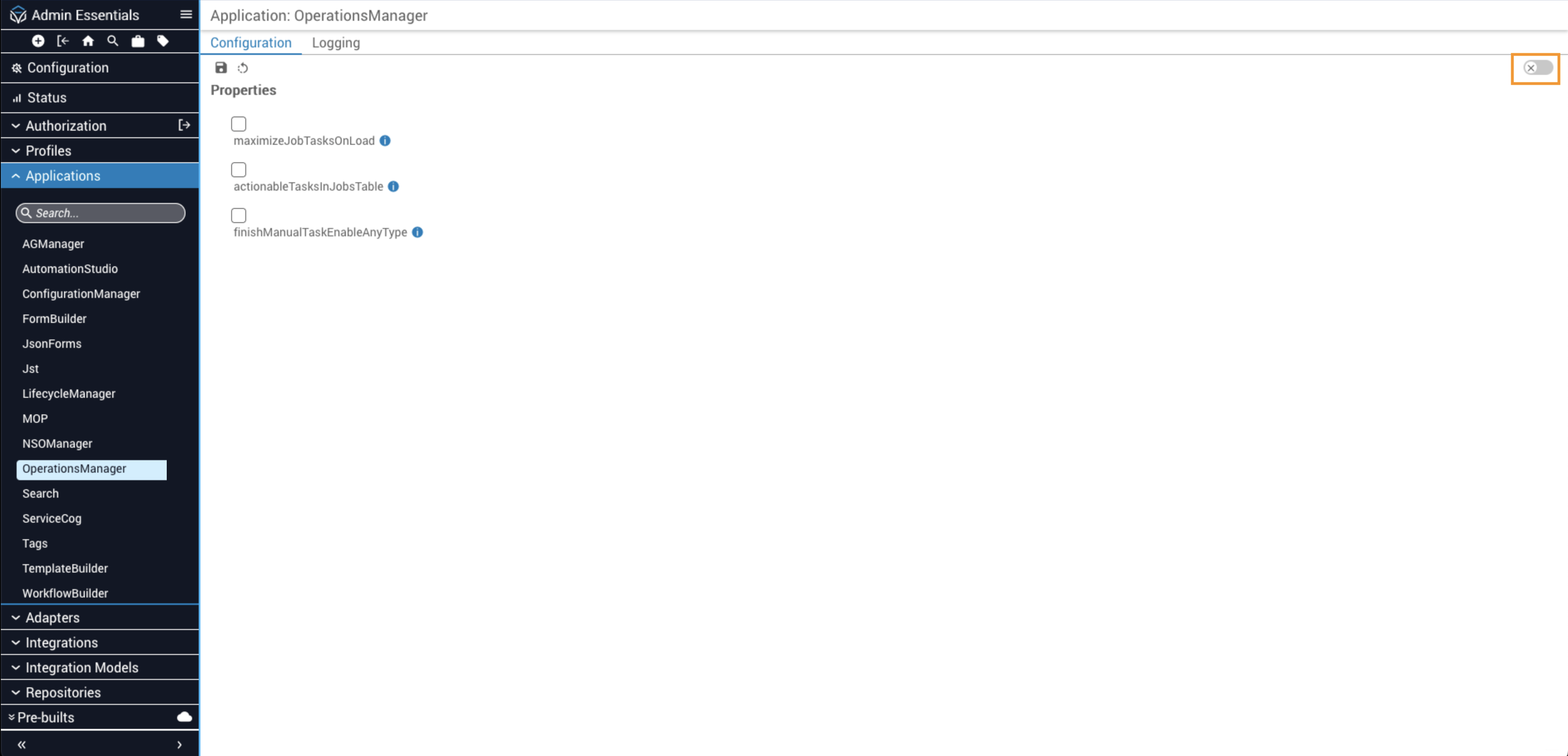This screenshot has width=1568, height=756.
Task: Tick the finishManualTaskEnableAnyType checkbox
Action: click(239, 216)
